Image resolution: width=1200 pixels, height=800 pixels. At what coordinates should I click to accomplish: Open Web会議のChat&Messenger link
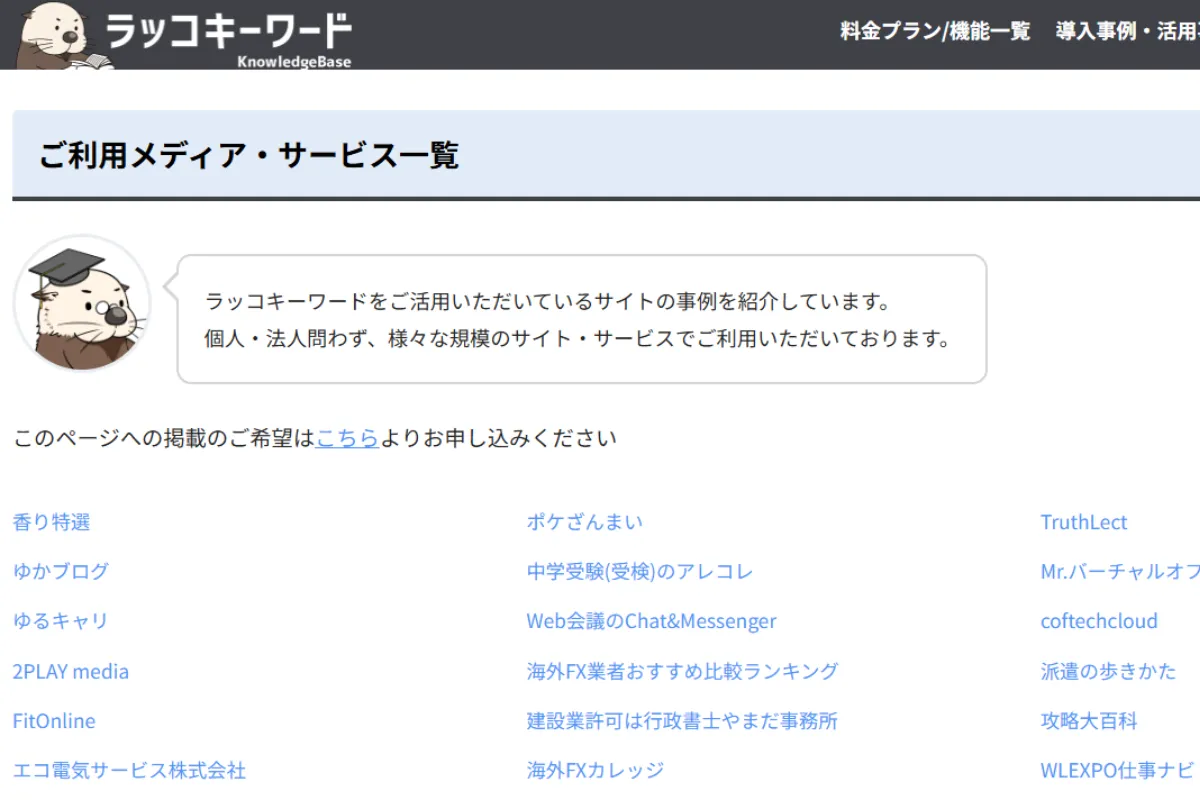[652, 621]
